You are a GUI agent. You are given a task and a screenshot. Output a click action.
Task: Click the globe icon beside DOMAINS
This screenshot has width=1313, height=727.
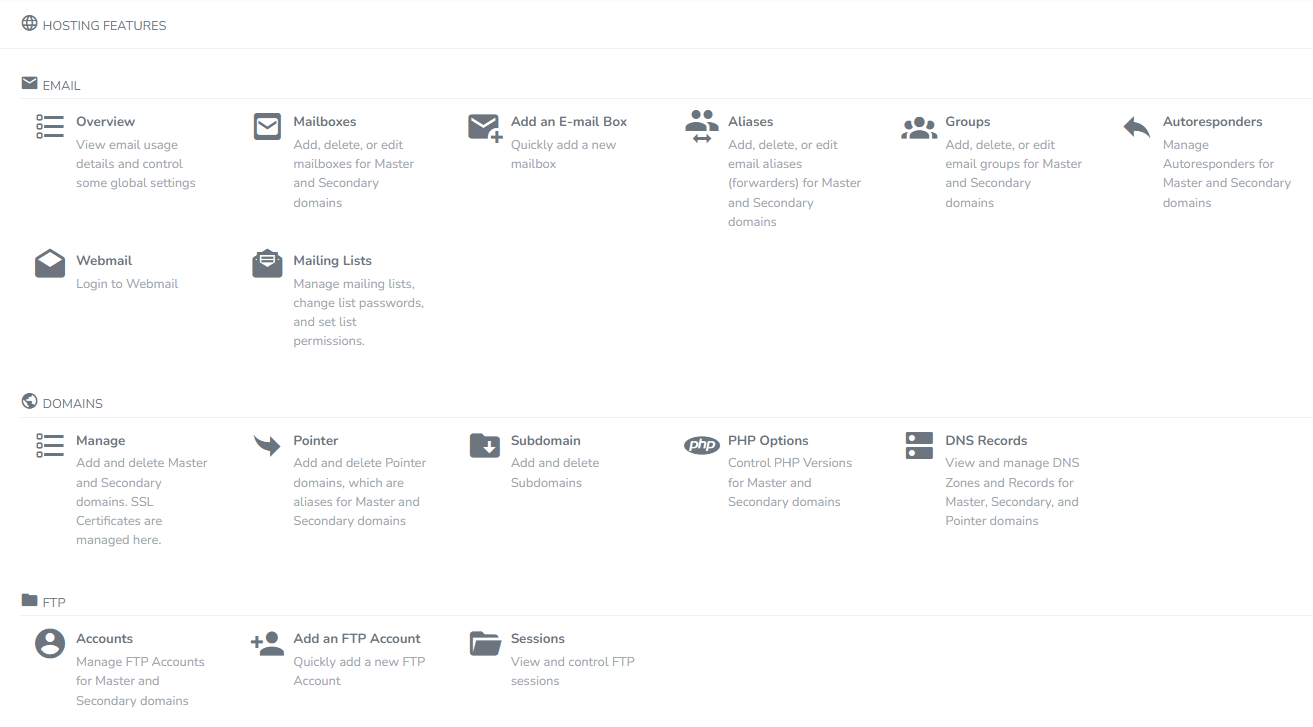26,401
